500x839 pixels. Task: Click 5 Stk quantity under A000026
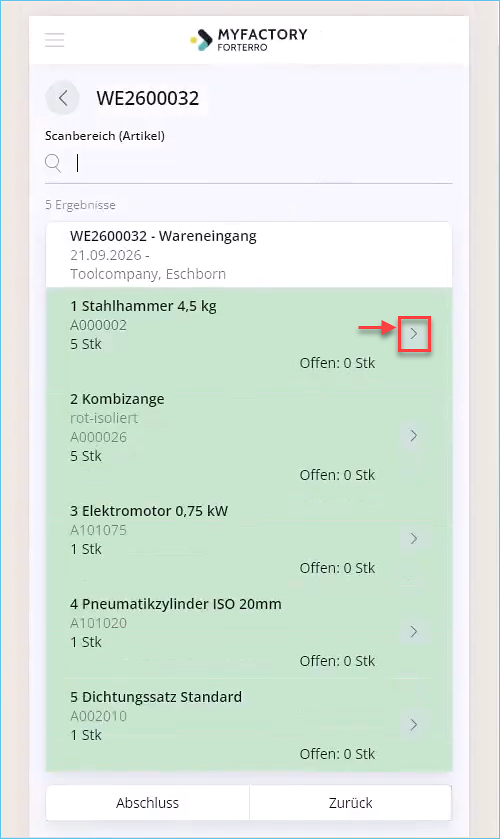(x=86, y=456)
